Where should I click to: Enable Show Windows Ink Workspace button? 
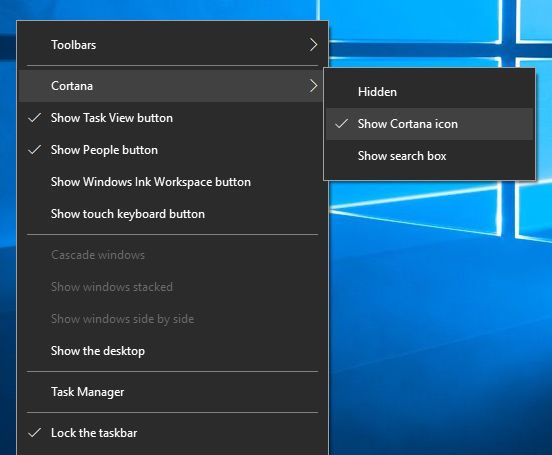(x=172, y=182)
